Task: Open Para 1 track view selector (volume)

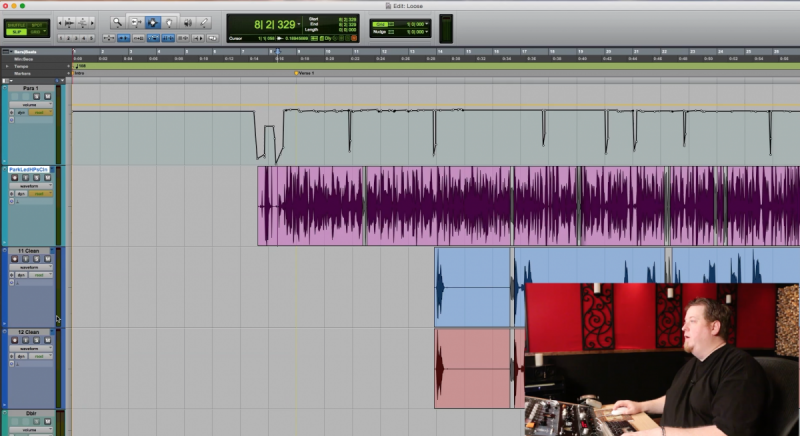Action: pos(31,105)
